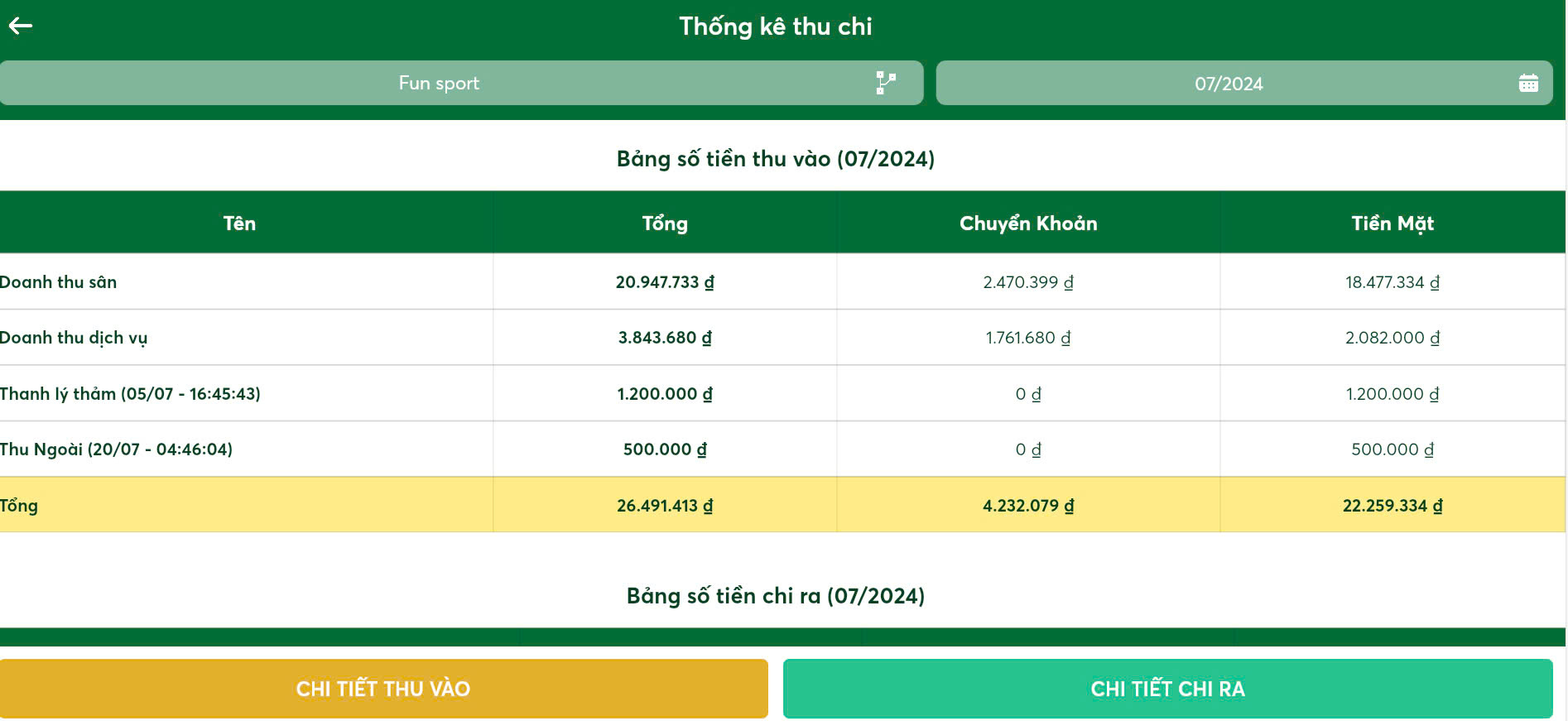Click total value 20.947.733 đ
The image size is (1568, 721).
coord(665,282)
